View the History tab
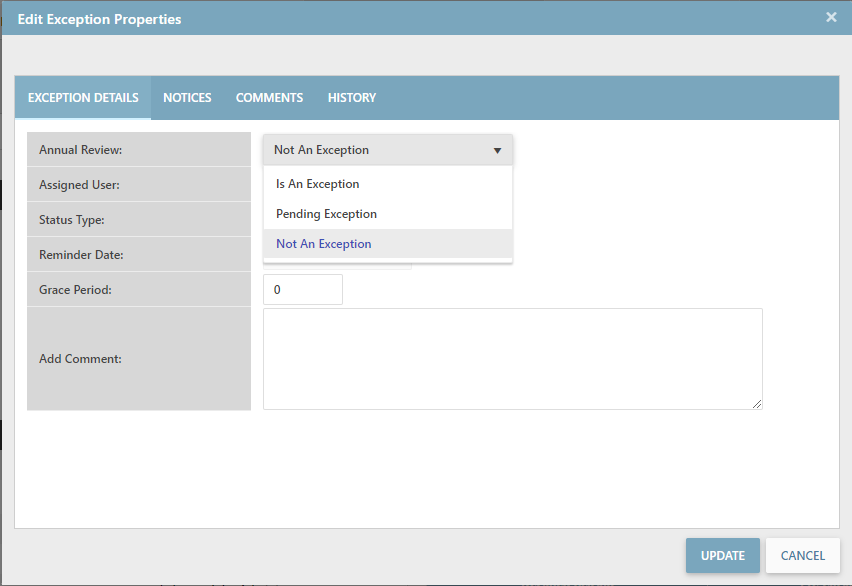The height and width of the screenshot is (586, 852). pos(352,98)
